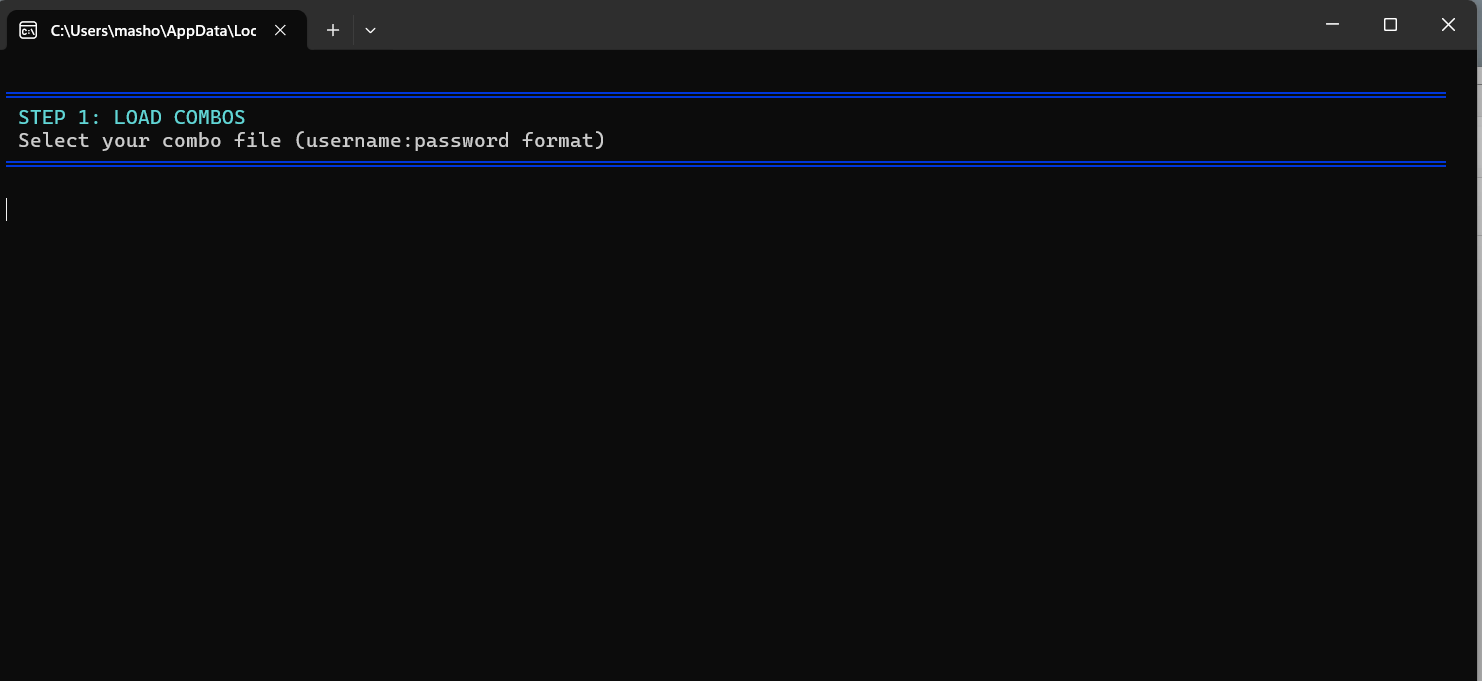The height and width of the screenshot is (681, 1482).
Task: Minimize the terminal window
Action: click(x=1332, y=25)
